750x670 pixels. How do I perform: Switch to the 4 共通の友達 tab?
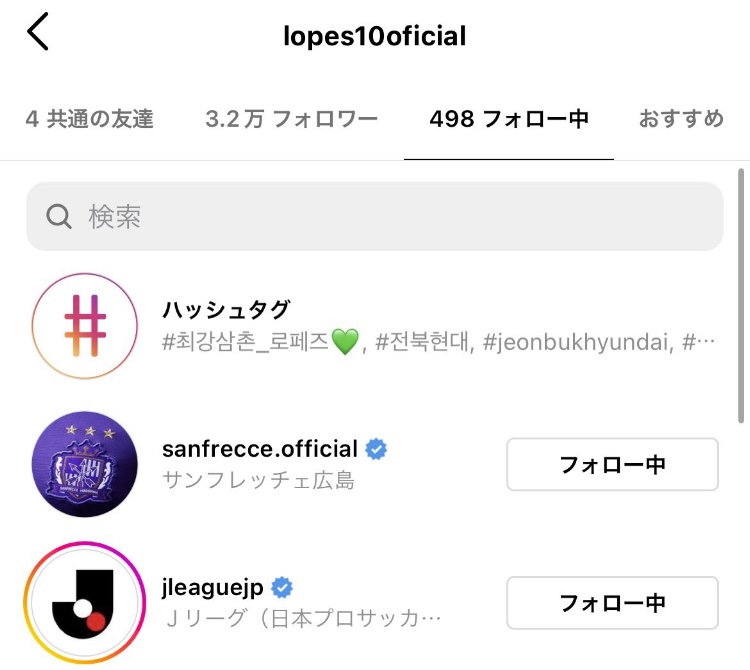click(89, 119)
